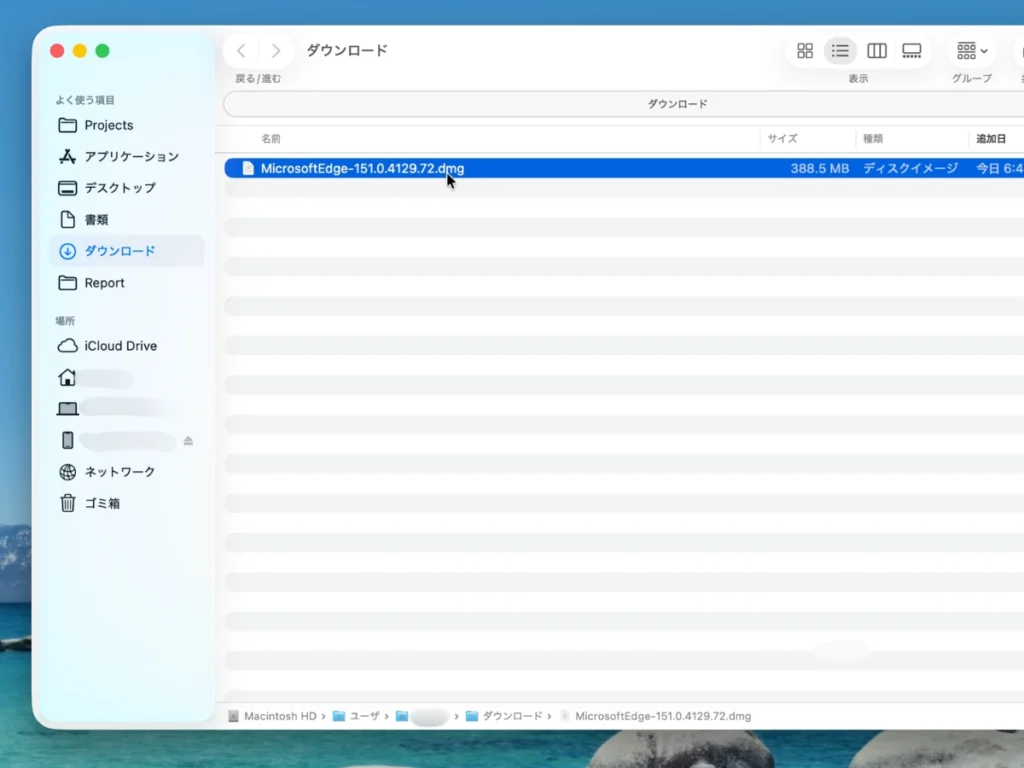The image size is (1024, 768).
Task: Click the dmg file document icon
Action: coord(248,168)
